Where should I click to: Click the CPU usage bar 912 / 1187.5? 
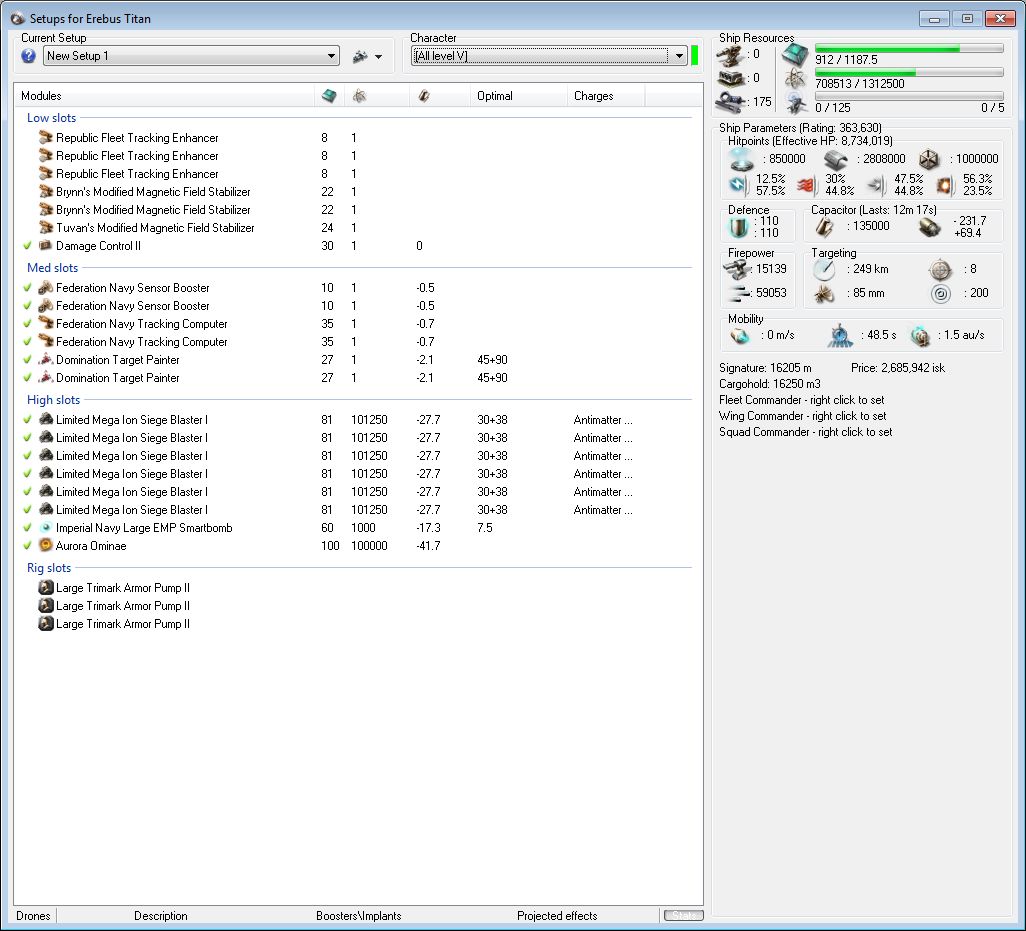coord(909,48)
